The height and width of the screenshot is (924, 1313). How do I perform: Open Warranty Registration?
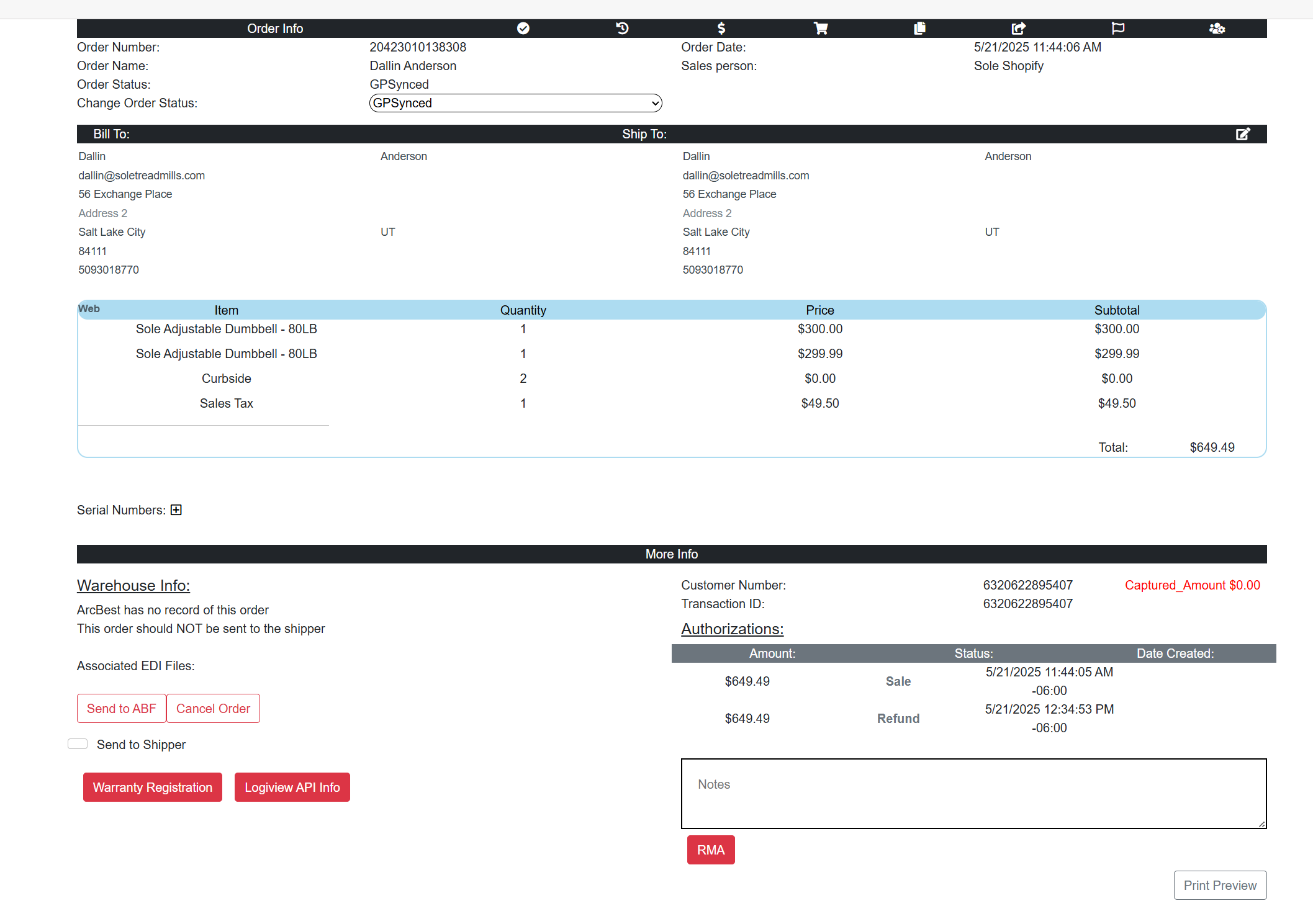pos(153,787)
